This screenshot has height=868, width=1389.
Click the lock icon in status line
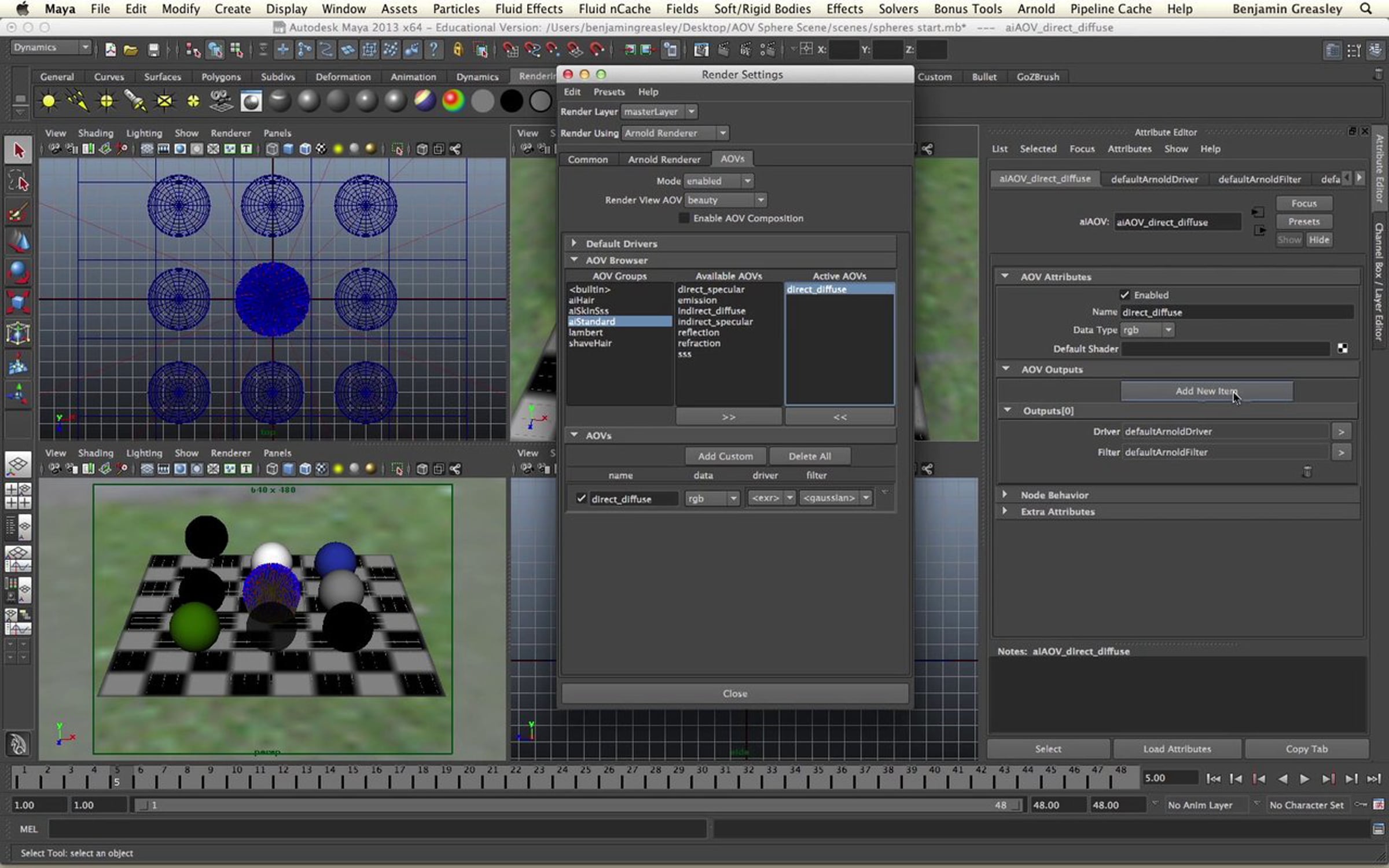click(x=458, y=50)
